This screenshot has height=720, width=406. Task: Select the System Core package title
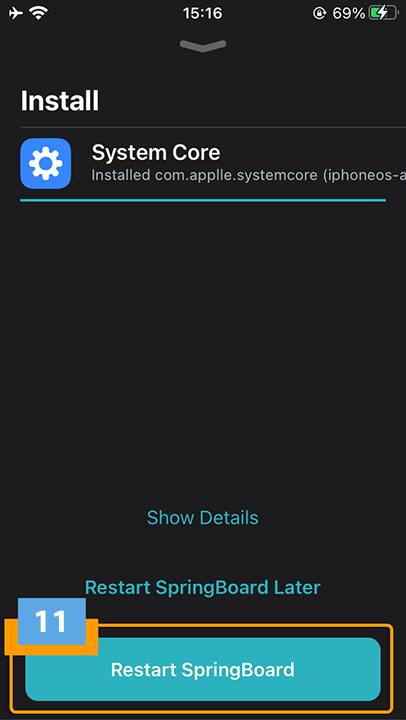(x=156, y=153)
